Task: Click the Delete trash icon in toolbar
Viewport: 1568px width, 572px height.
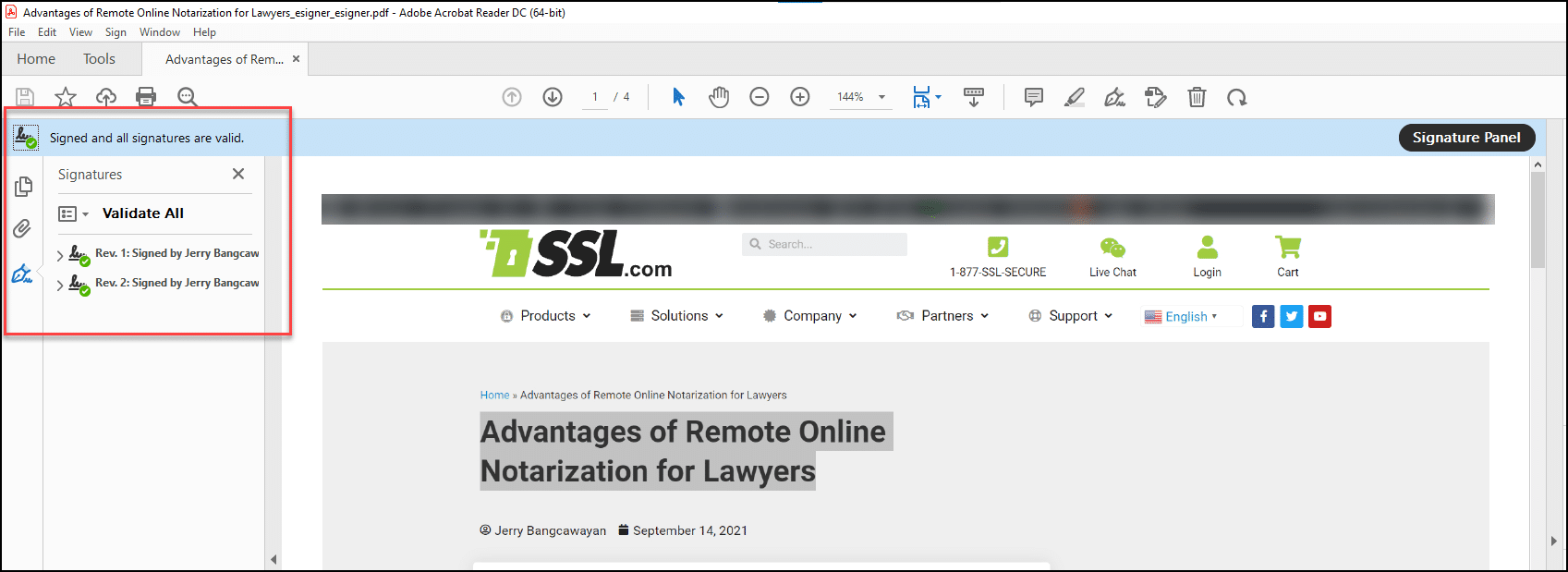Action: pos(1197,97)
